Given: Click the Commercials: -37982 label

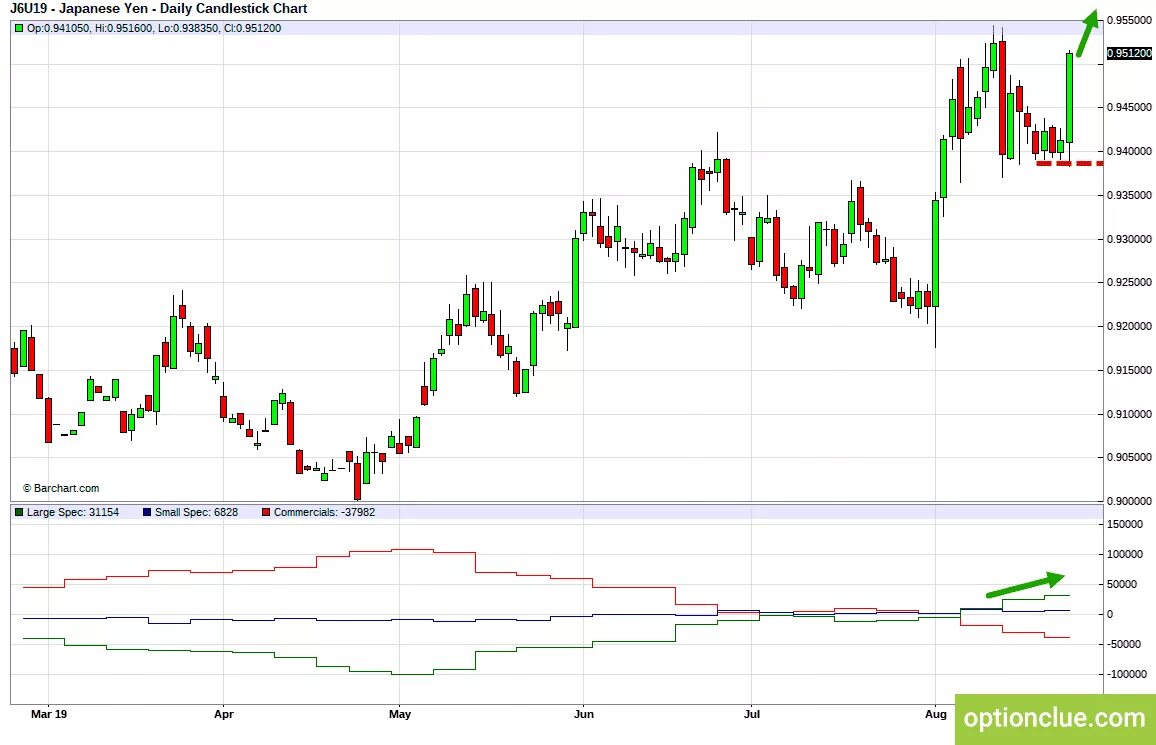Looking at the screenshot, I should point(324,512).
